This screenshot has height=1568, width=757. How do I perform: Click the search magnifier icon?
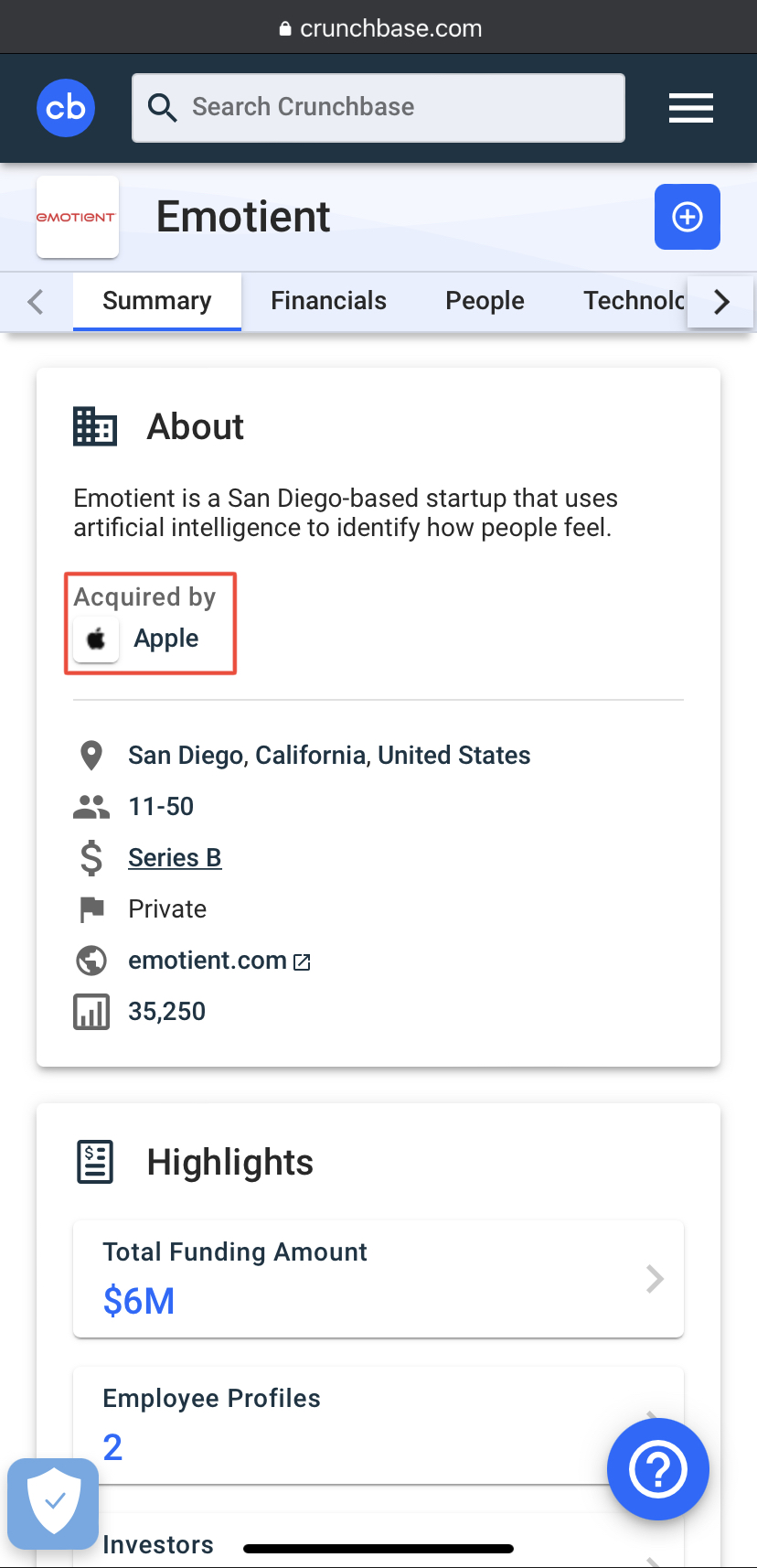(x=162, y=108)
